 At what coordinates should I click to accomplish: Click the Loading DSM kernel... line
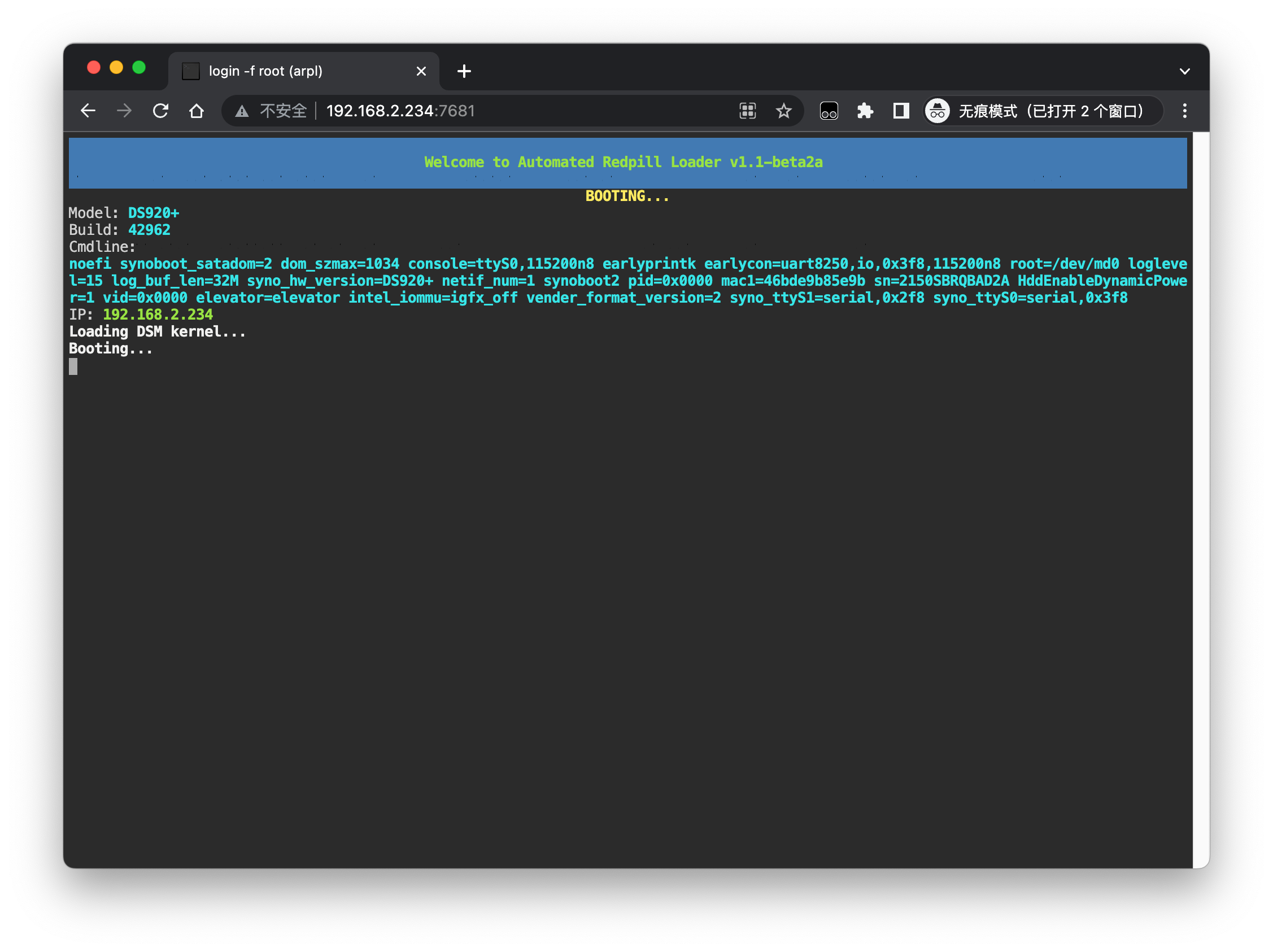[158, 332]
